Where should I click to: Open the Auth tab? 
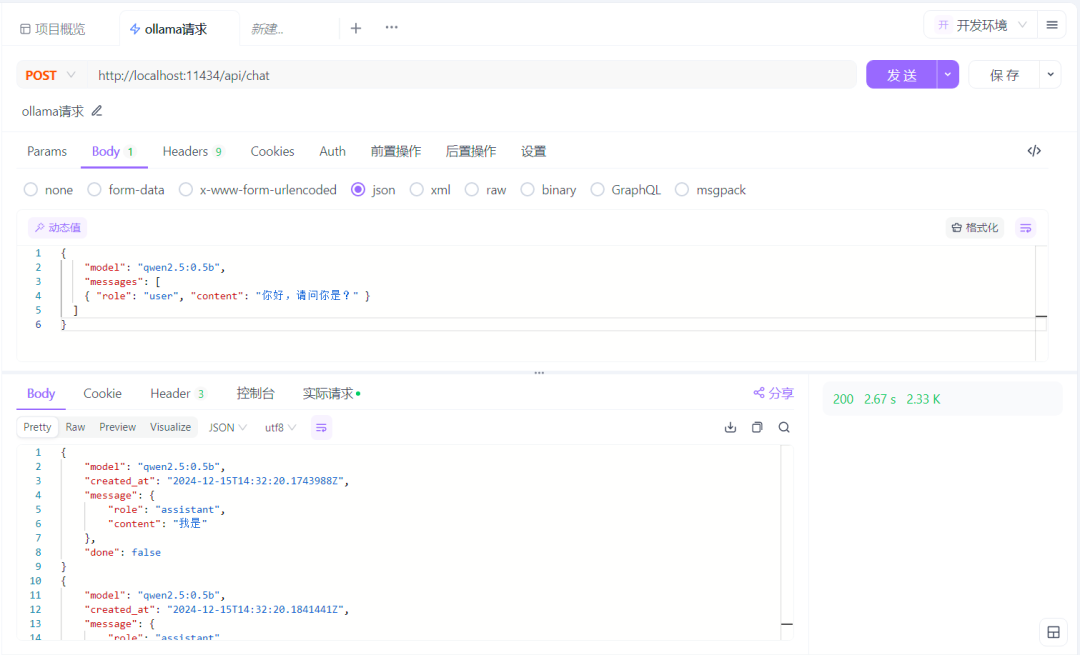[x=332, y=152]
